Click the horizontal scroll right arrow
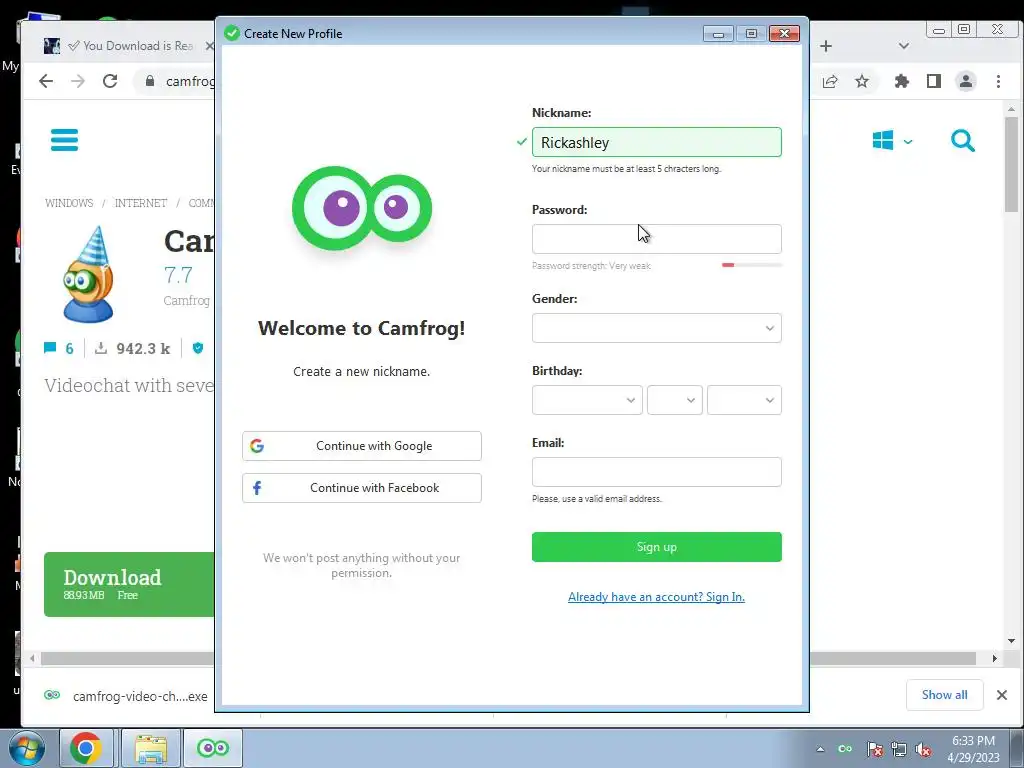The height and width of the screenshot is (768, 1024). click(995, 658)
